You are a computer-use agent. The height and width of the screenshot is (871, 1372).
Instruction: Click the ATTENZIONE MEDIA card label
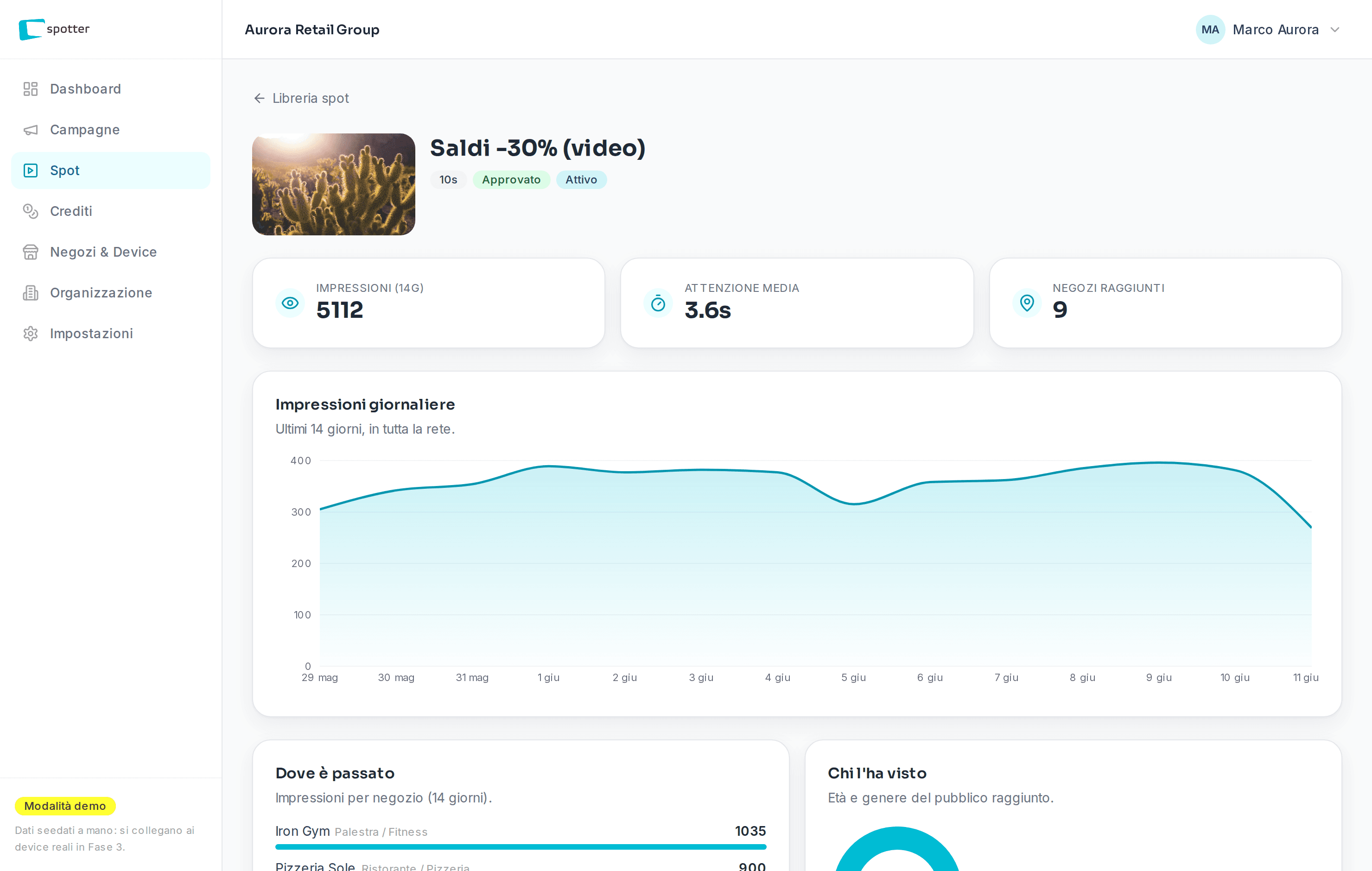[742, 288]
